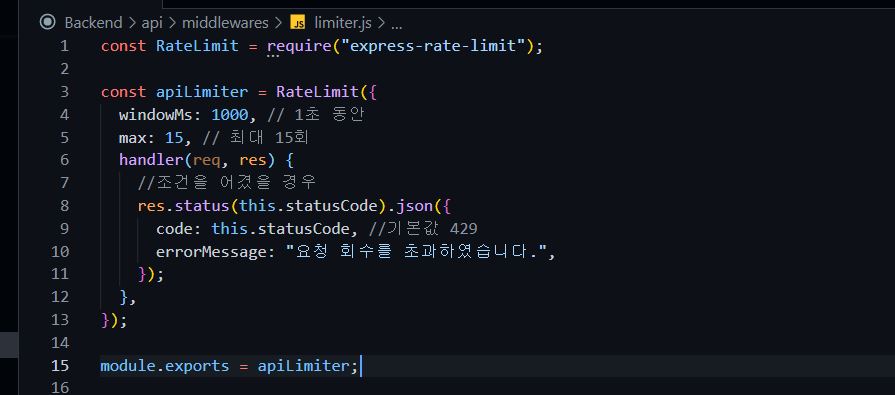
Task: Click apiLimiter on line 15
Action: (303, 365)
